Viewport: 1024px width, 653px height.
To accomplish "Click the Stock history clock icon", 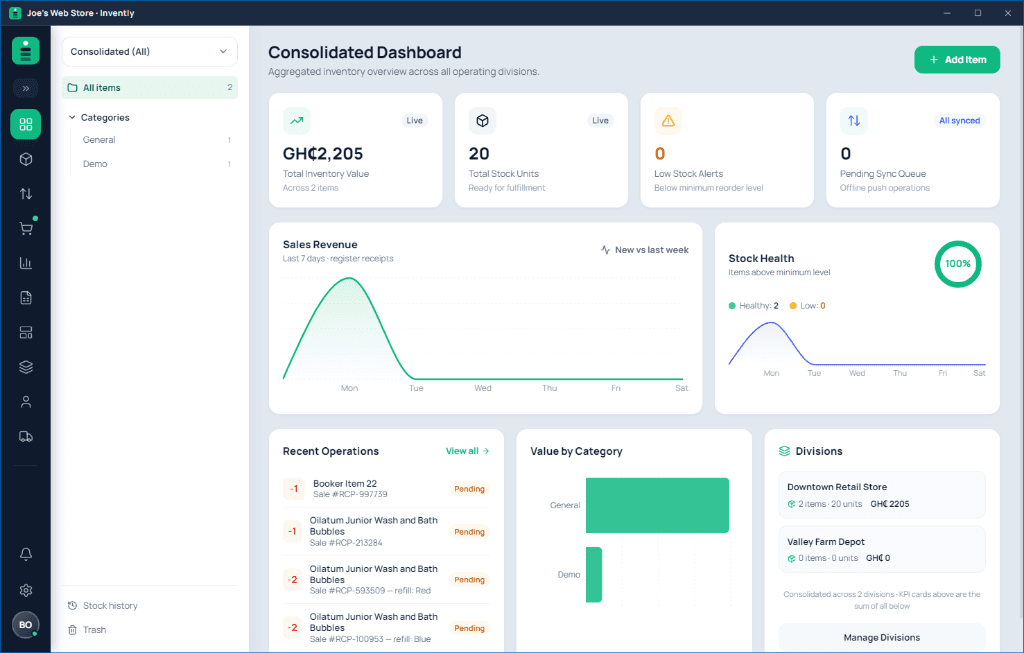I will pos(72,606).
